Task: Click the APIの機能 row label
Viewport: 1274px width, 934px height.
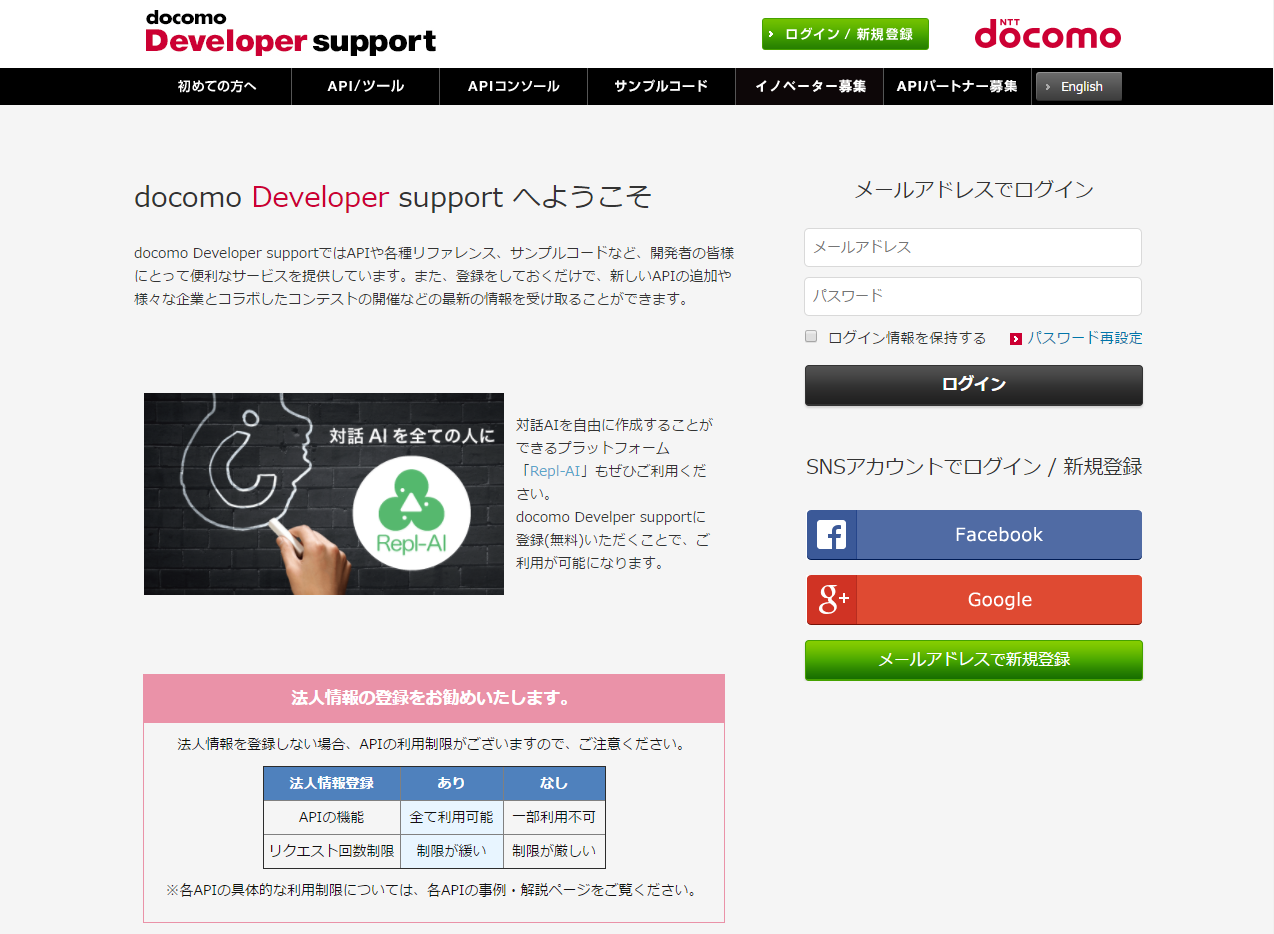Action: pyautogui.click(x=332, y=817)
